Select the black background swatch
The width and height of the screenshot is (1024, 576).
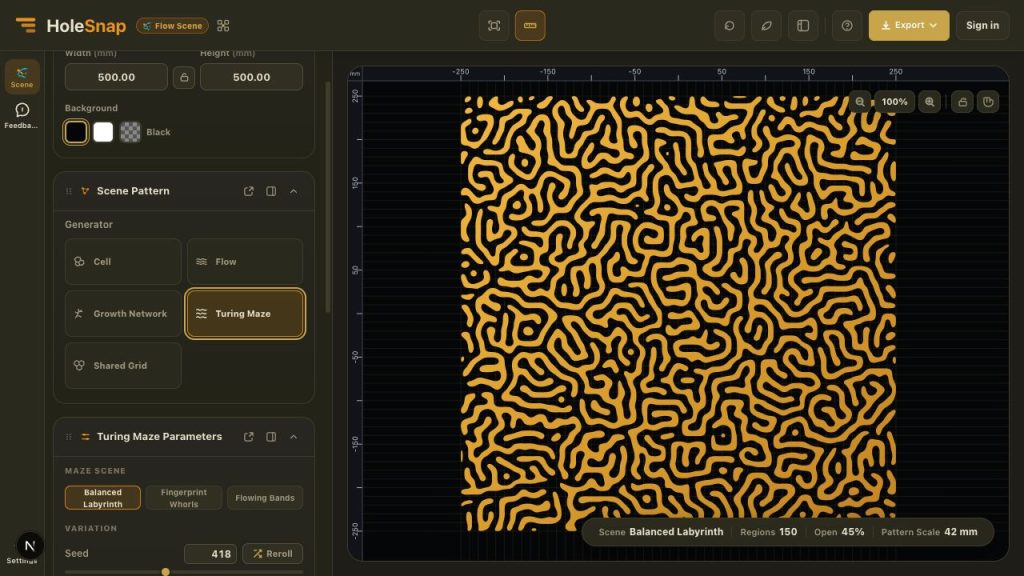[76, 132]
